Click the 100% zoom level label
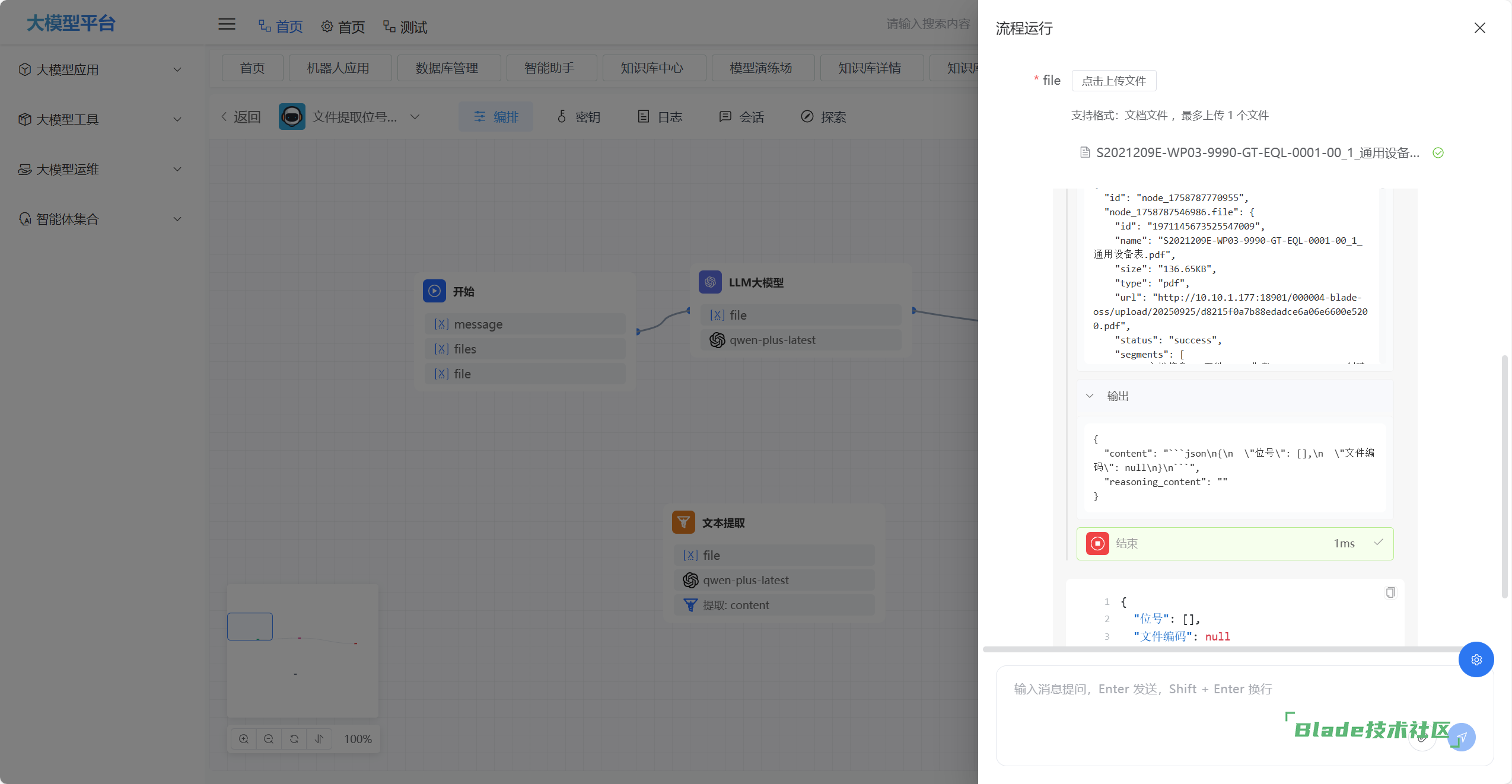 [358, 740]
